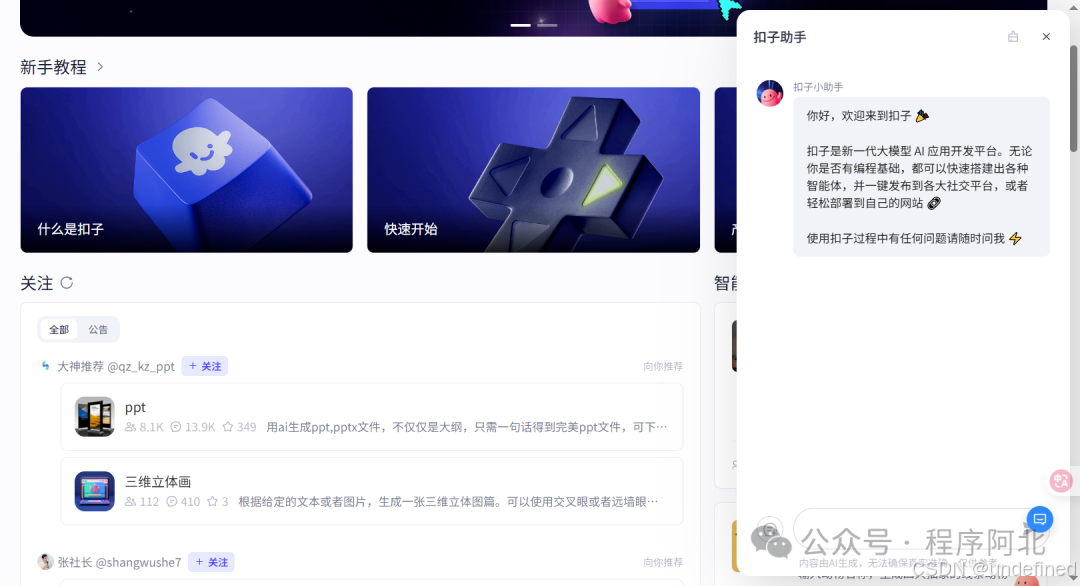Click the 三维立体画 description text
This screenshot has height=586, width=1080.
448,501
